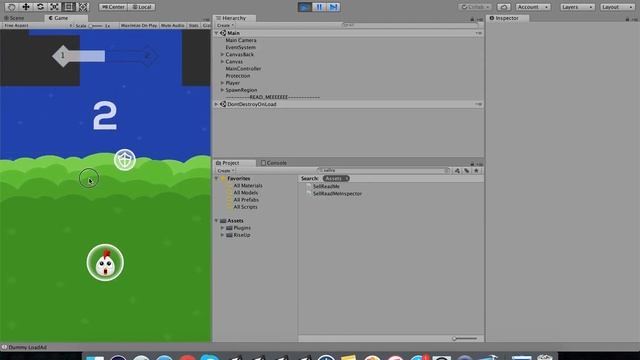Switch to the Scene tab
The width and height of the screenshot is (640, 360).
pos(15,18)
